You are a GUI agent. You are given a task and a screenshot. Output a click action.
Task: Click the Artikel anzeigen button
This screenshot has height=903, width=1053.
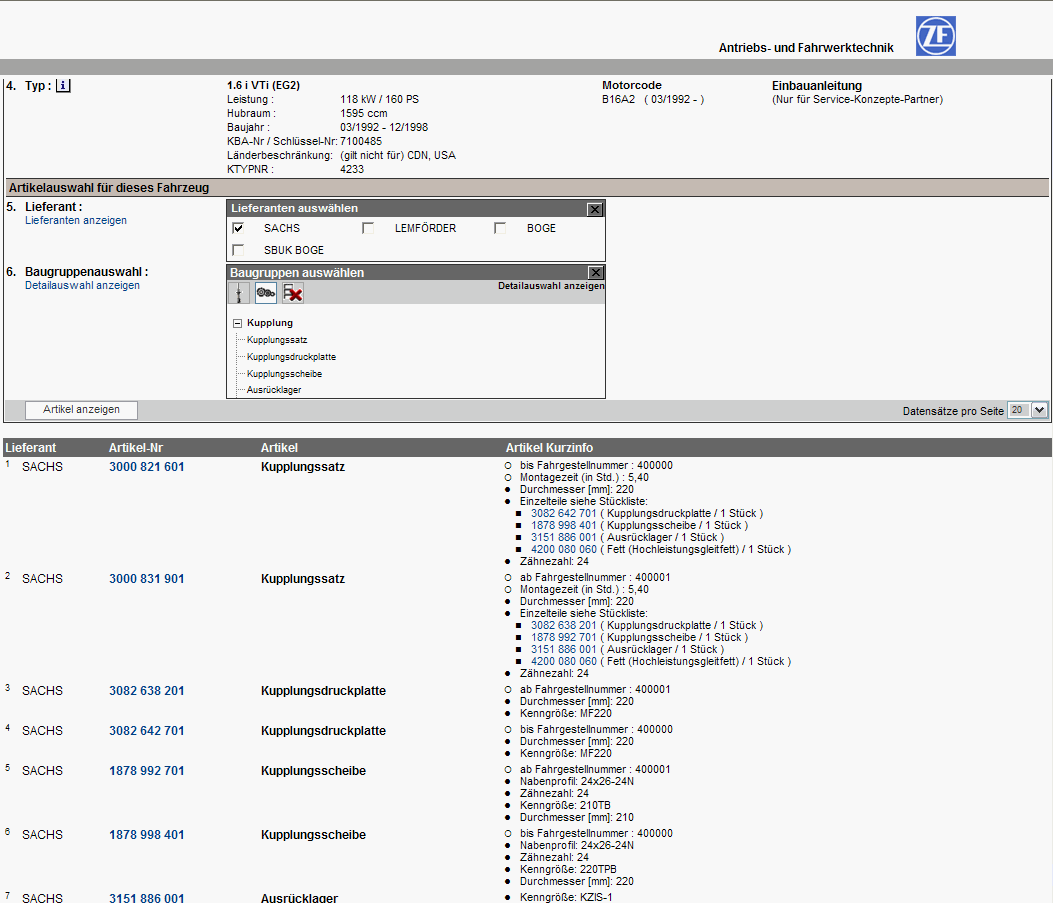tap(81, 410)
